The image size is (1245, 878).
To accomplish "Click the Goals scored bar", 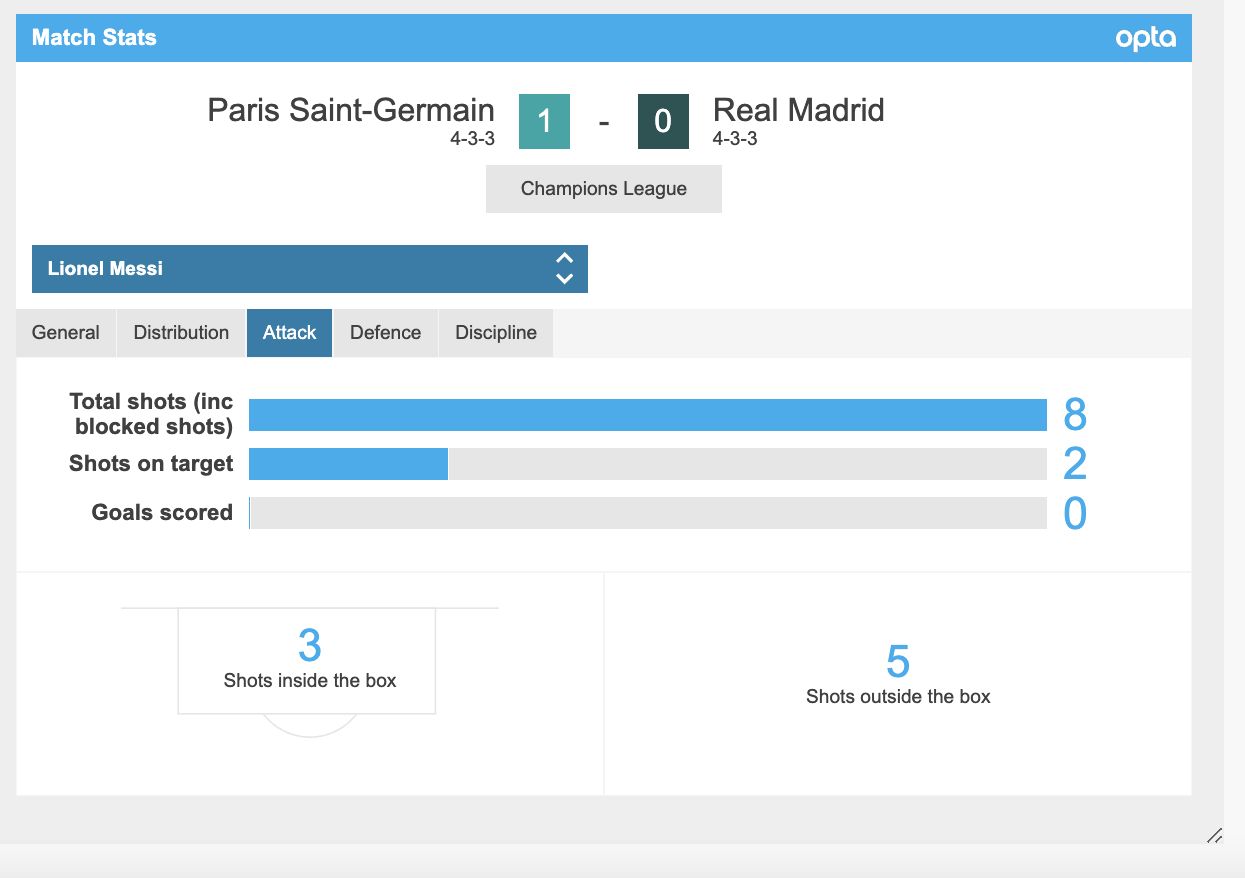I will [648, 513].
